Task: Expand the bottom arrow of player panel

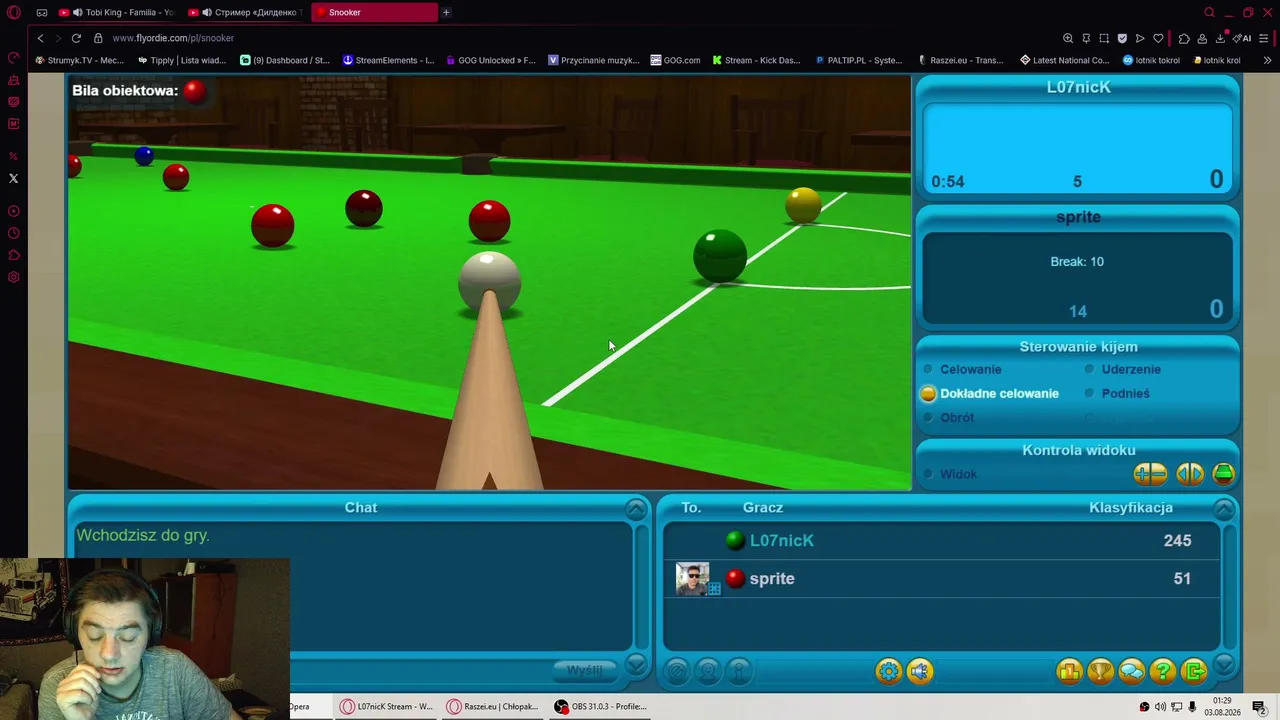Action: (x=1224, y=665)
